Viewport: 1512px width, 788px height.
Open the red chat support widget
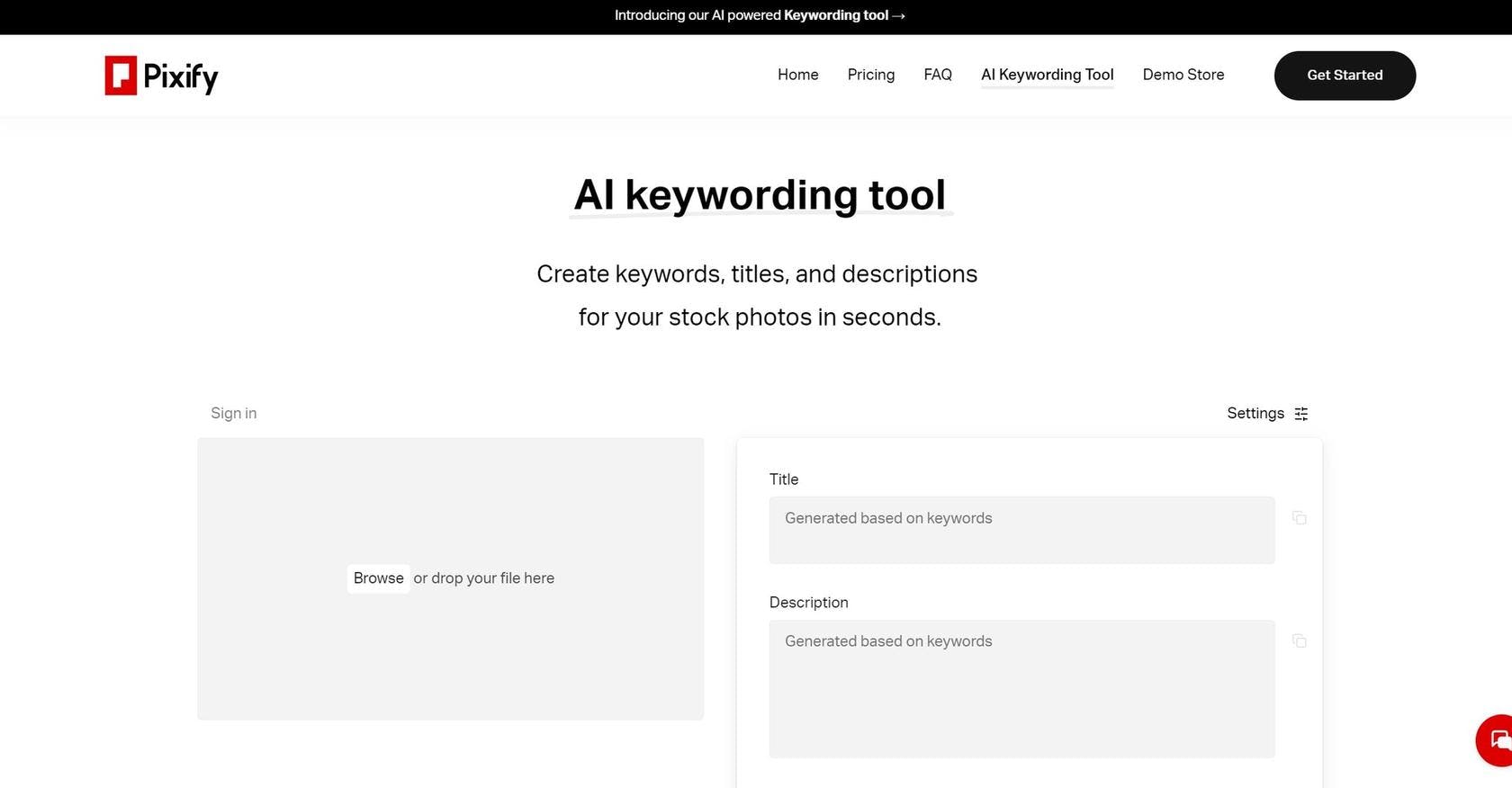pos(1498,740)
